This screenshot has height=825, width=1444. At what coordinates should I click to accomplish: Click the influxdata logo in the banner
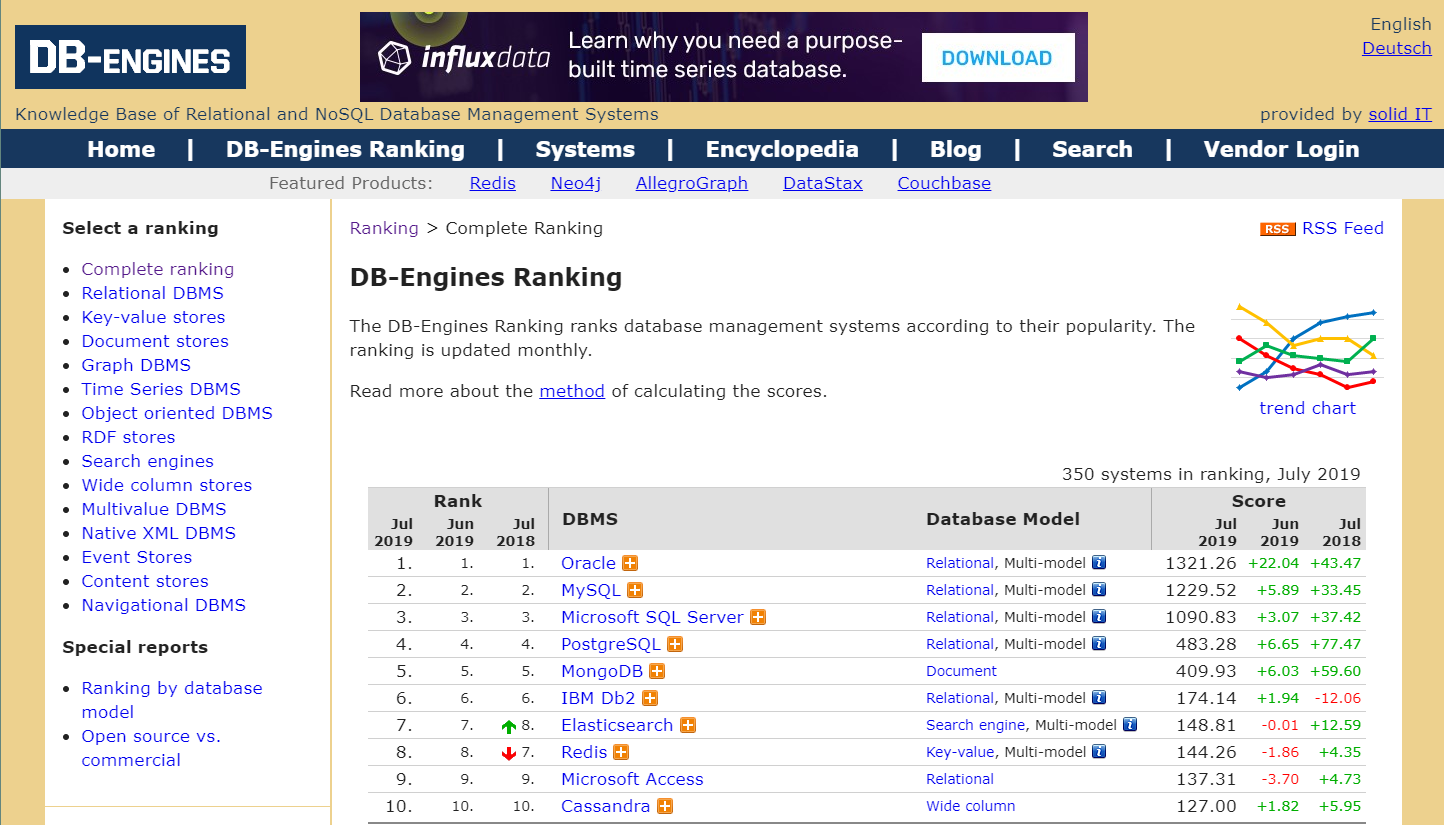(464, 57)
